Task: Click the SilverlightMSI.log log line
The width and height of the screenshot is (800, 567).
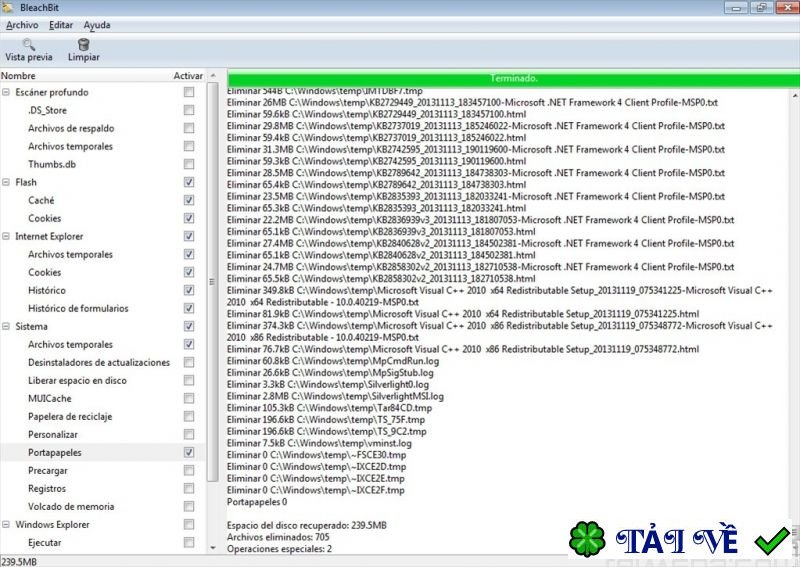Action: (335, 396)
